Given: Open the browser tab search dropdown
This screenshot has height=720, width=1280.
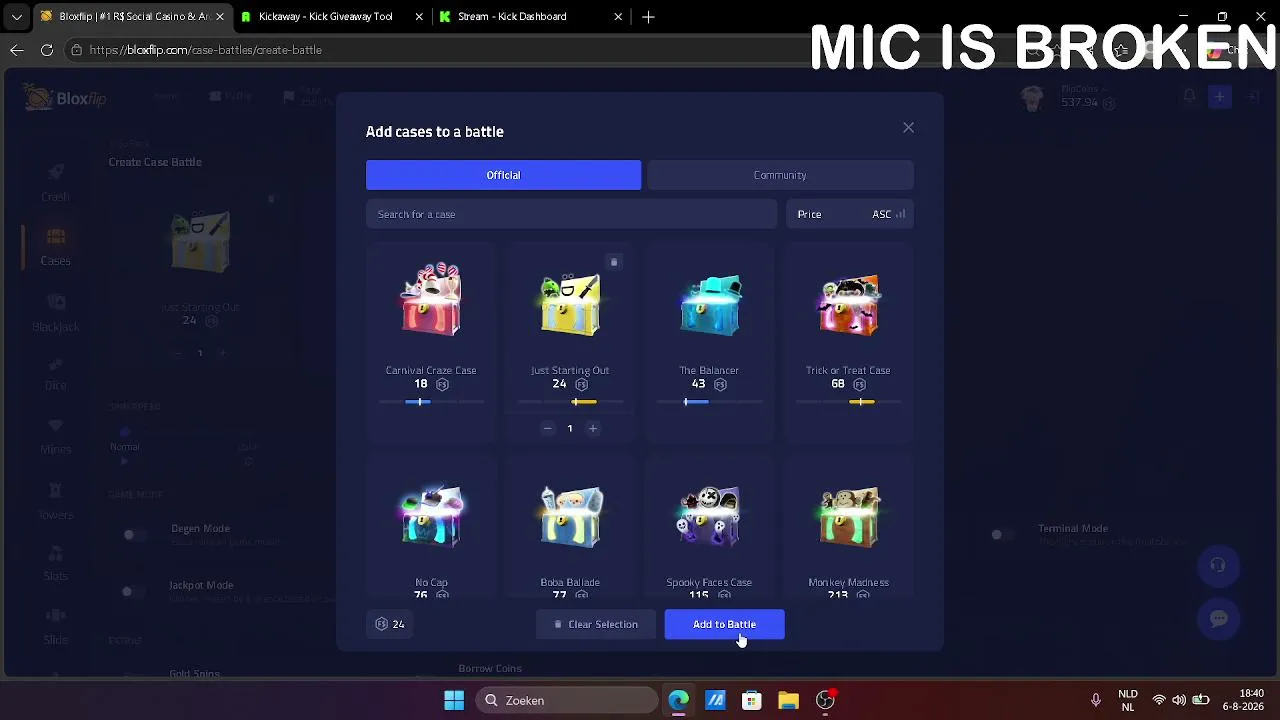Looking at the screenshot, I should (17, 17).
